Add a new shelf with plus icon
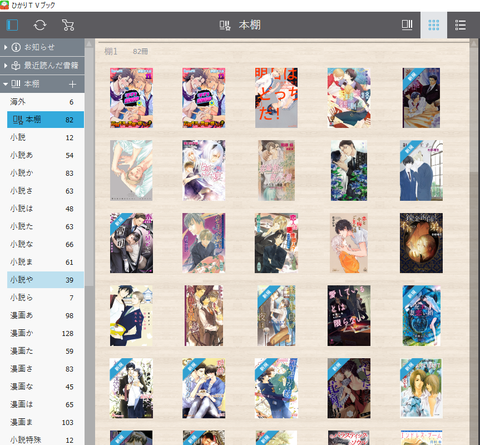This screenshot has width=480, height=445. 72,84
